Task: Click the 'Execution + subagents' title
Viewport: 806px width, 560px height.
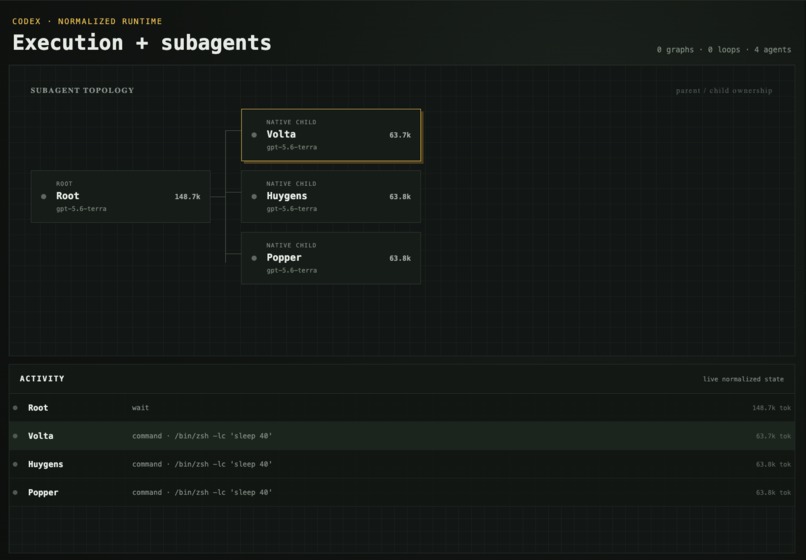Action: click(x=142, y=43)
